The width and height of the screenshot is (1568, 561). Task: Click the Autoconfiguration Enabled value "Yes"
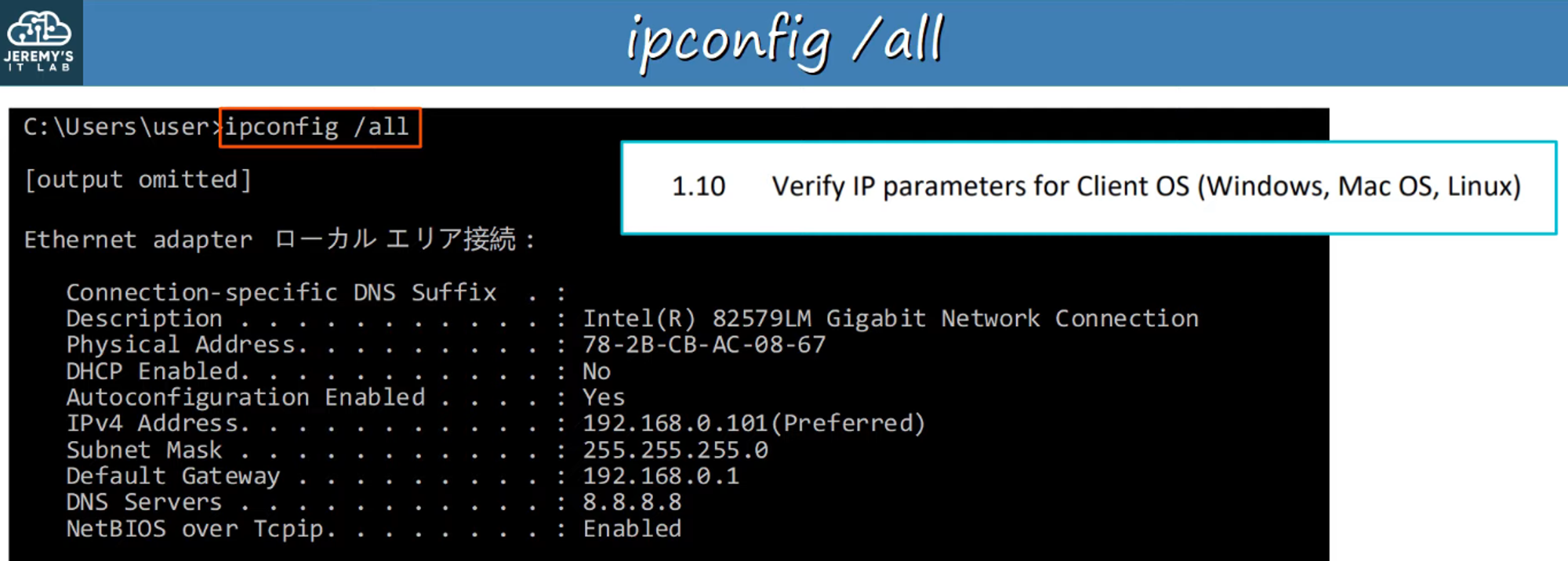[603, 397]
